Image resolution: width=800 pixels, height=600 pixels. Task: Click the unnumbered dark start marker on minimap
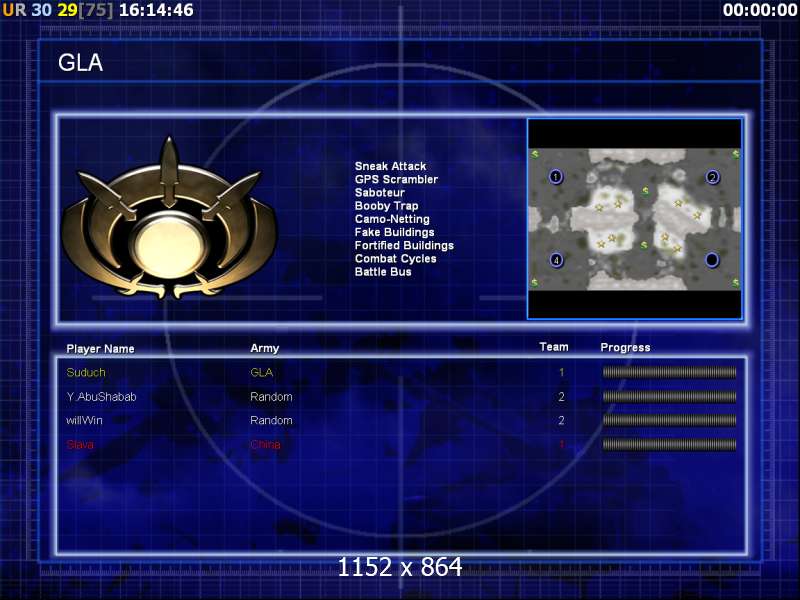pyautogui.click(x=712, y=260)
